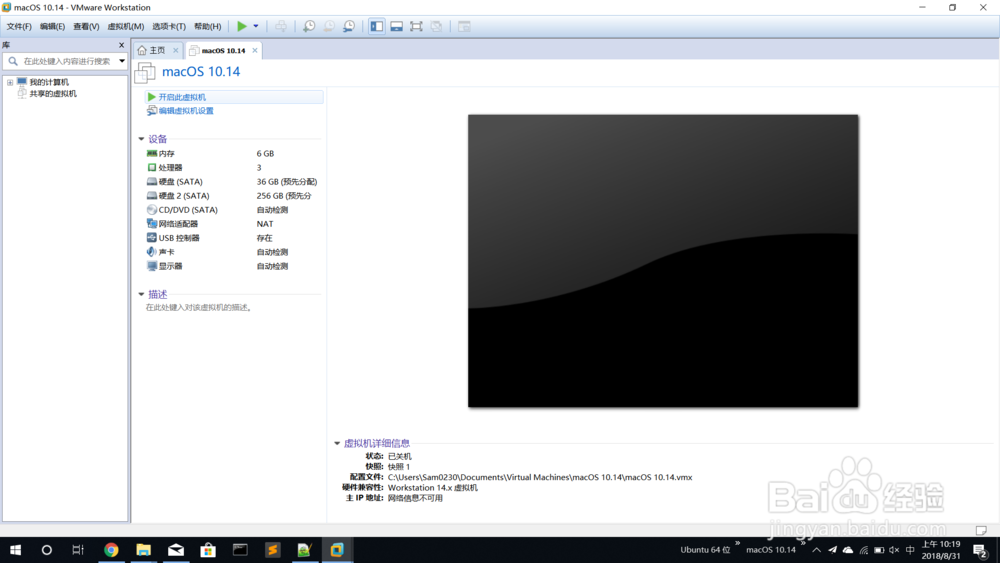This screenshot has height=563, width=1000.
Task: Click 编辑虚拟机设置 link
Action: click(186, 111)
